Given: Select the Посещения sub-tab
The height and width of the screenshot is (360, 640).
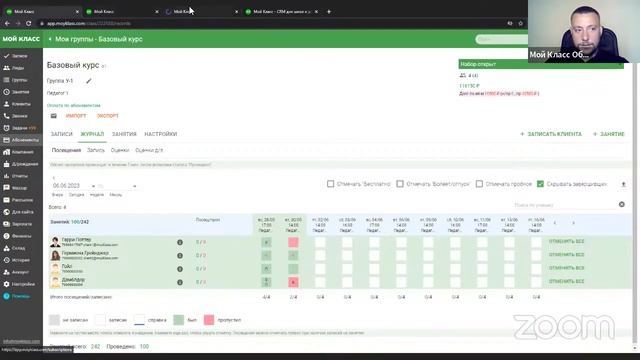Looking at the screenshot, I should 66,150.
